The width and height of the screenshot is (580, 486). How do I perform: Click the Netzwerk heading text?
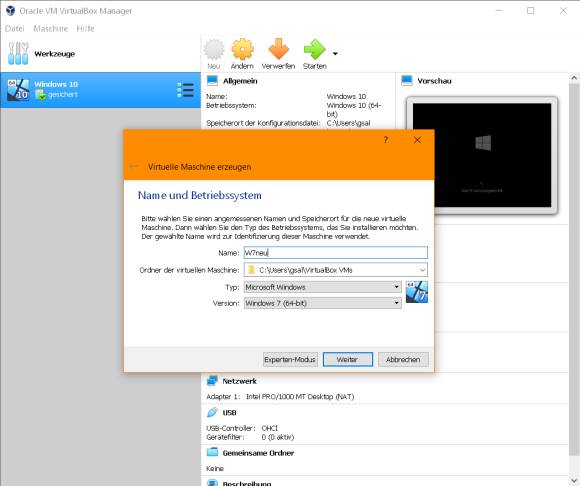click(x=239, y=381)
